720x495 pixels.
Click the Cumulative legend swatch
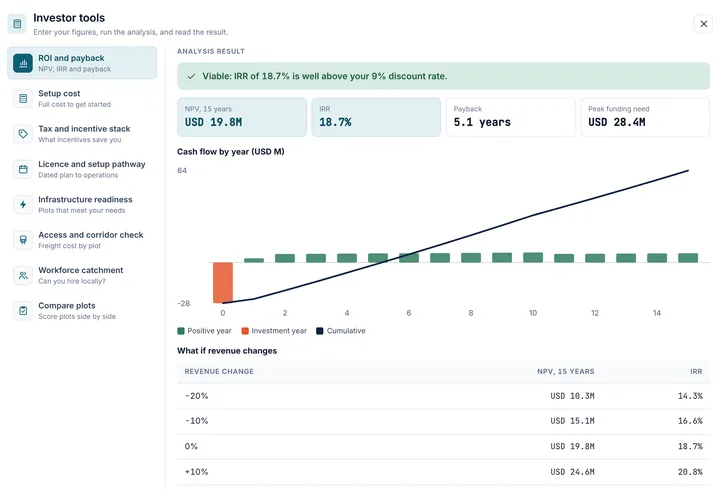(320, 331)
